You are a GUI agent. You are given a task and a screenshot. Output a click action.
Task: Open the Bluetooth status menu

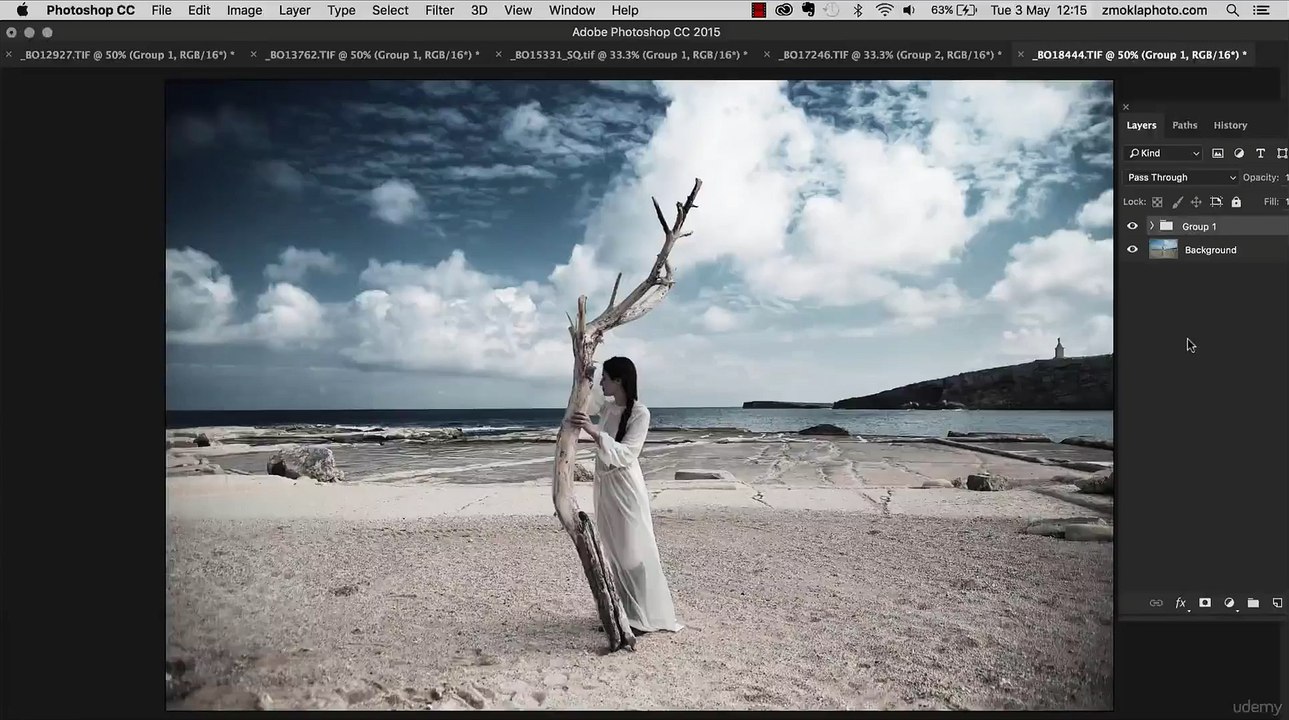point(858,10)
